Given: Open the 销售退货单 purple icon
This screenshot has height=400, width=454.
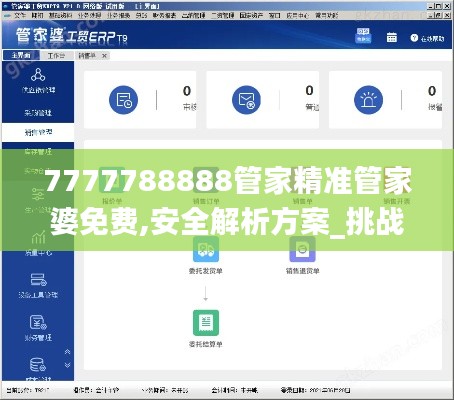Looking at the screenshot, I should click(x=302, y=249).
